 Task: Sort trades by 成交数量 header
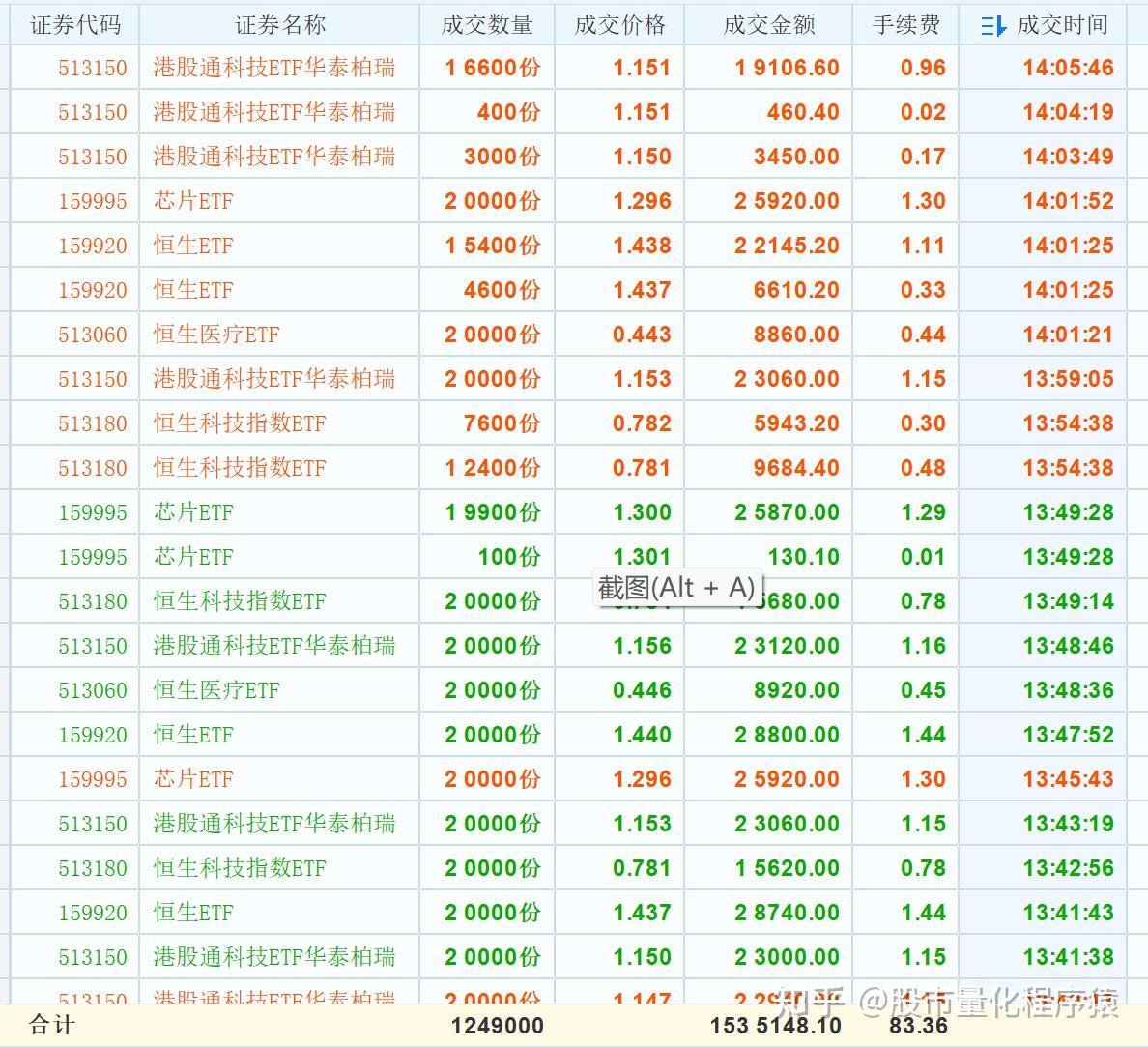pyautogui.click(x=487, y=25)
